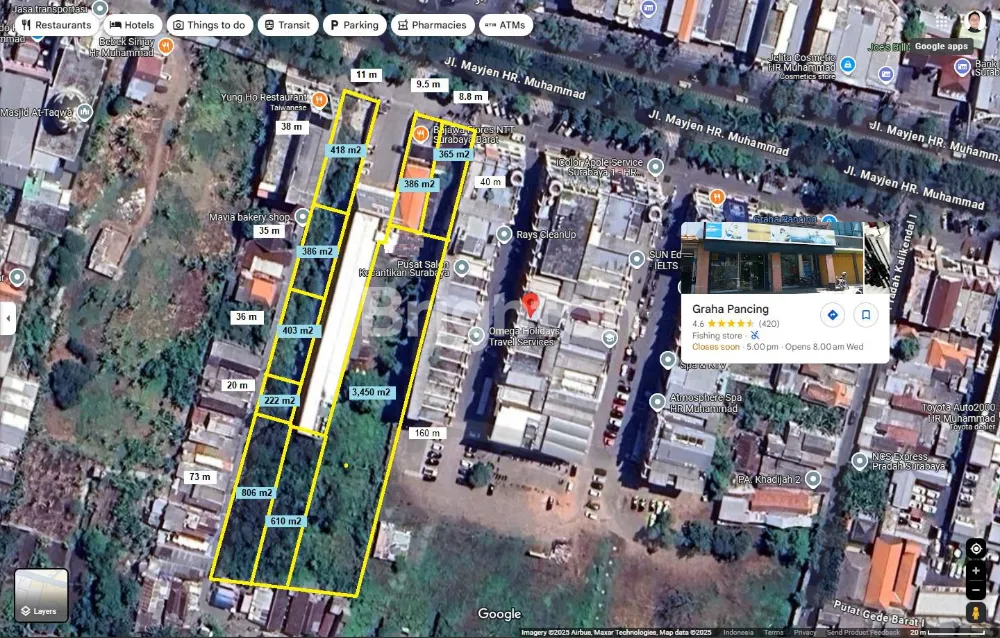Open the Layers map type switcher
1000x638 pixels.
coord(42,595)
